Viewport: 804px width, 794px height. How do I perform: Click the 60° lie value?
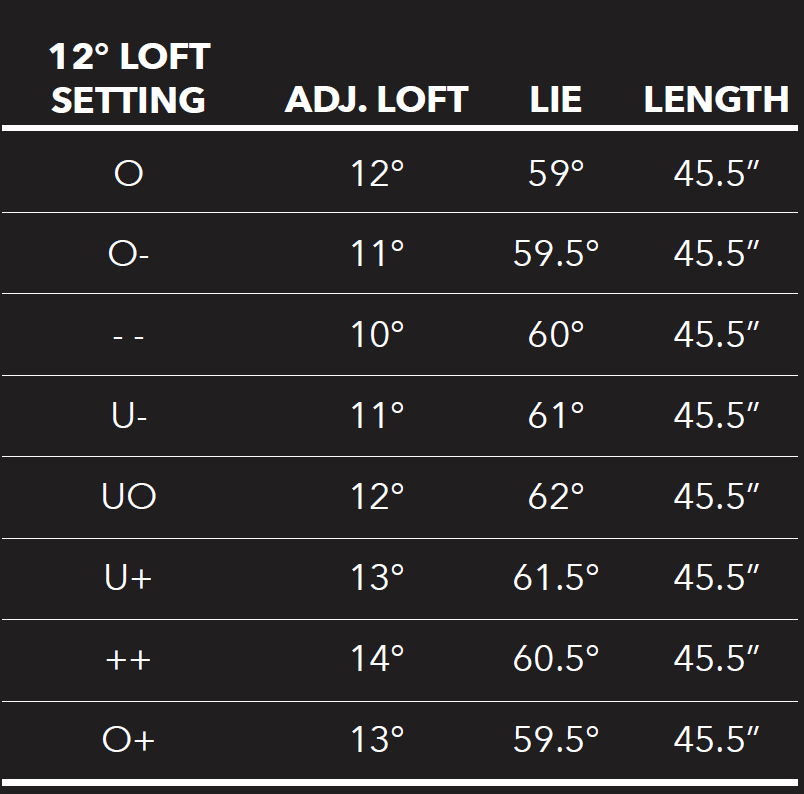[556, 335]
